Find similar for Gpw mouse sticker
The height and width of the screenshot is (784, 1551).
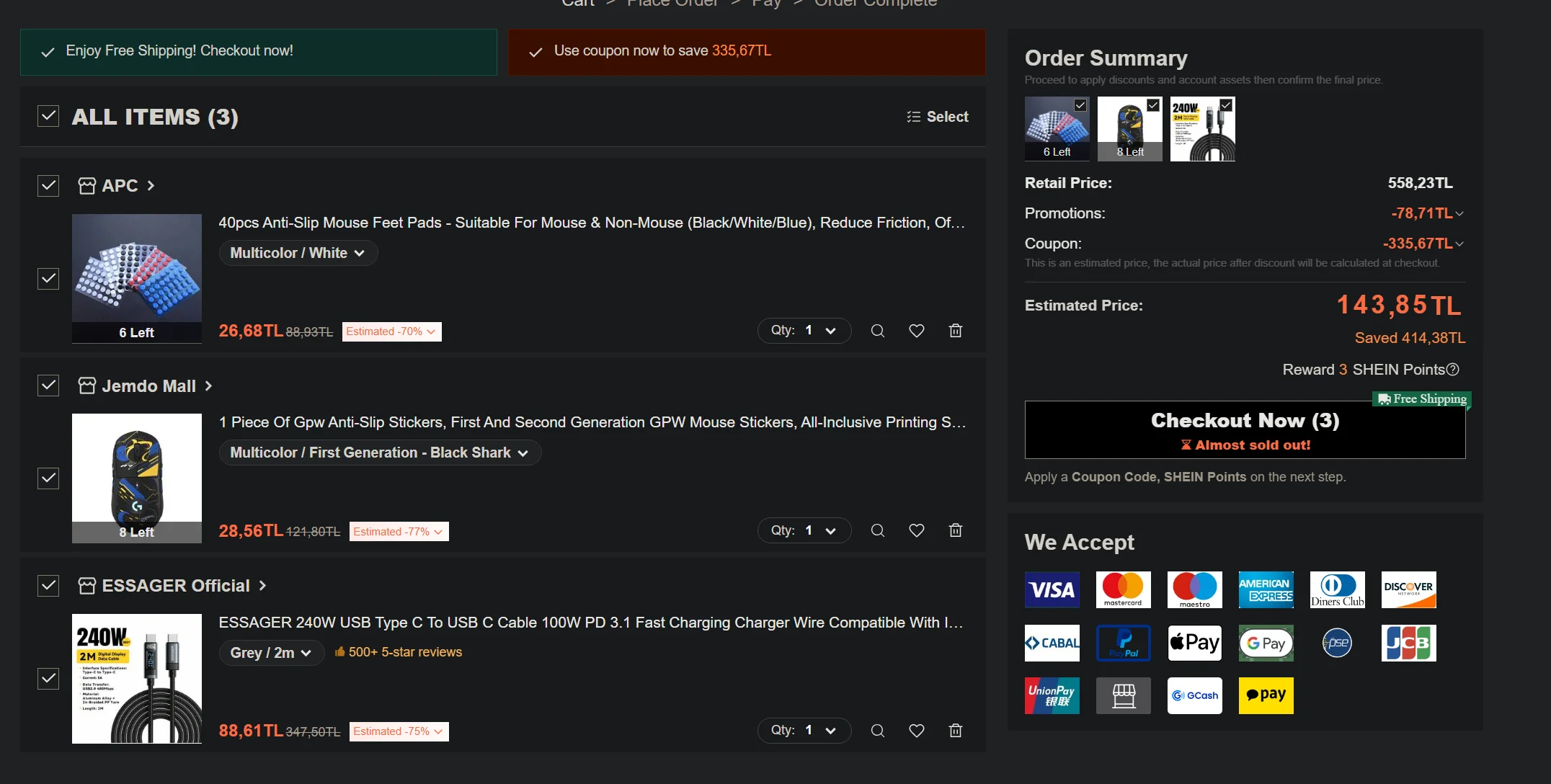877,530
